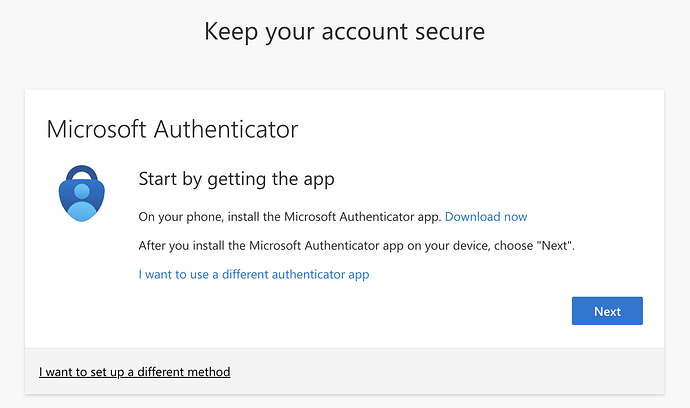Select the Start by getting the app heading

point(236,180)
